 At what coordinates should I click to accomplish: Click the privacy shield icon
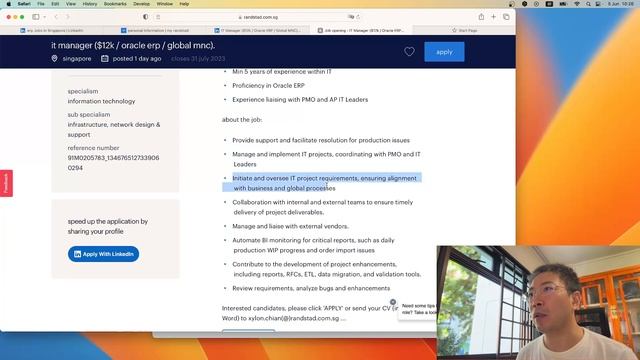tap(146, 17)
